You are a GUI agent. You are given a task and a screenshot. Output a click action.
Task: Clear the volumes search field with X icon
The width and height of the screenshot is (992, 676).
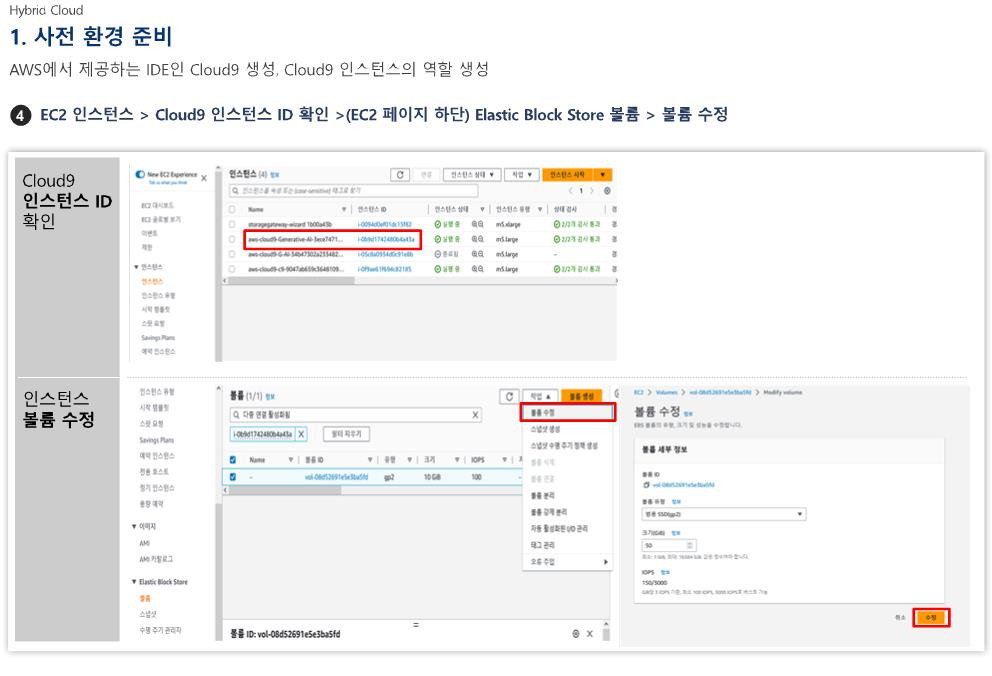tap(475, 415)
